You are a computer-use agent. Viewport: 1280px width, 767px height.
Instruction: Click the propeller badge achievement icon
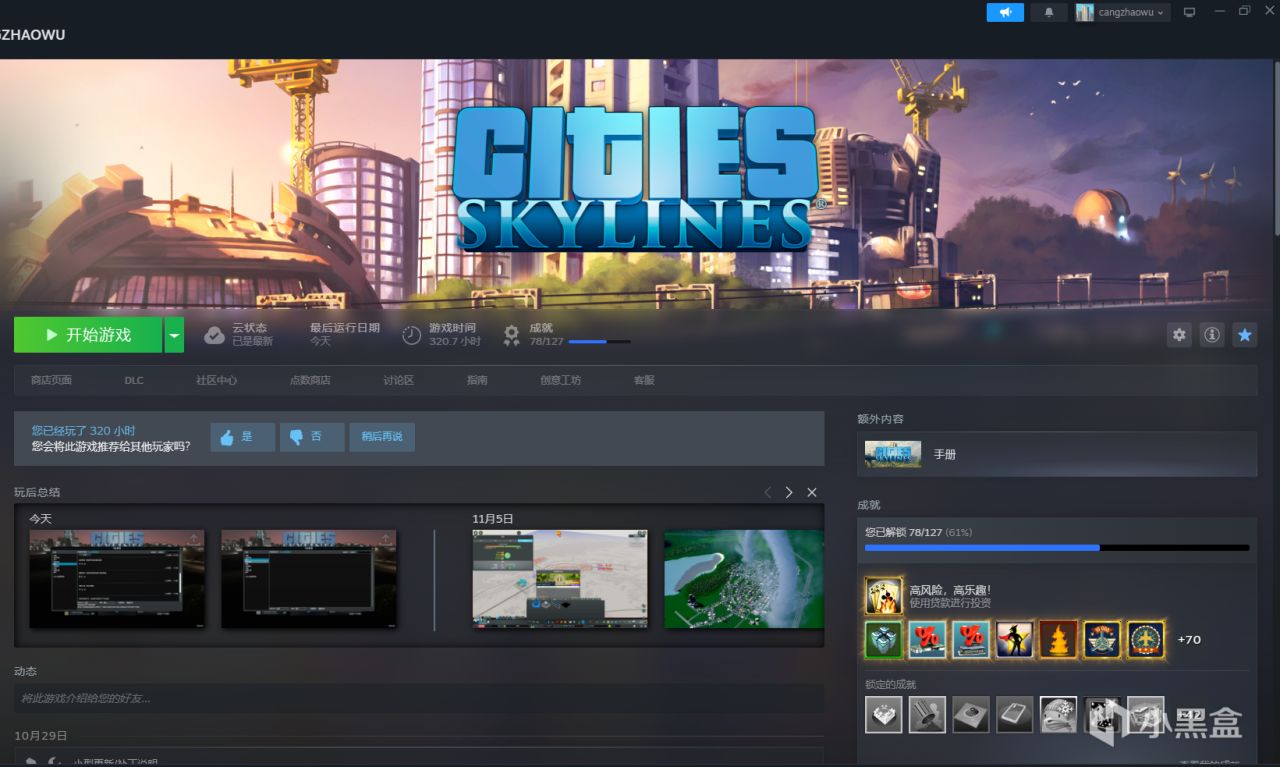(1102, 639)
